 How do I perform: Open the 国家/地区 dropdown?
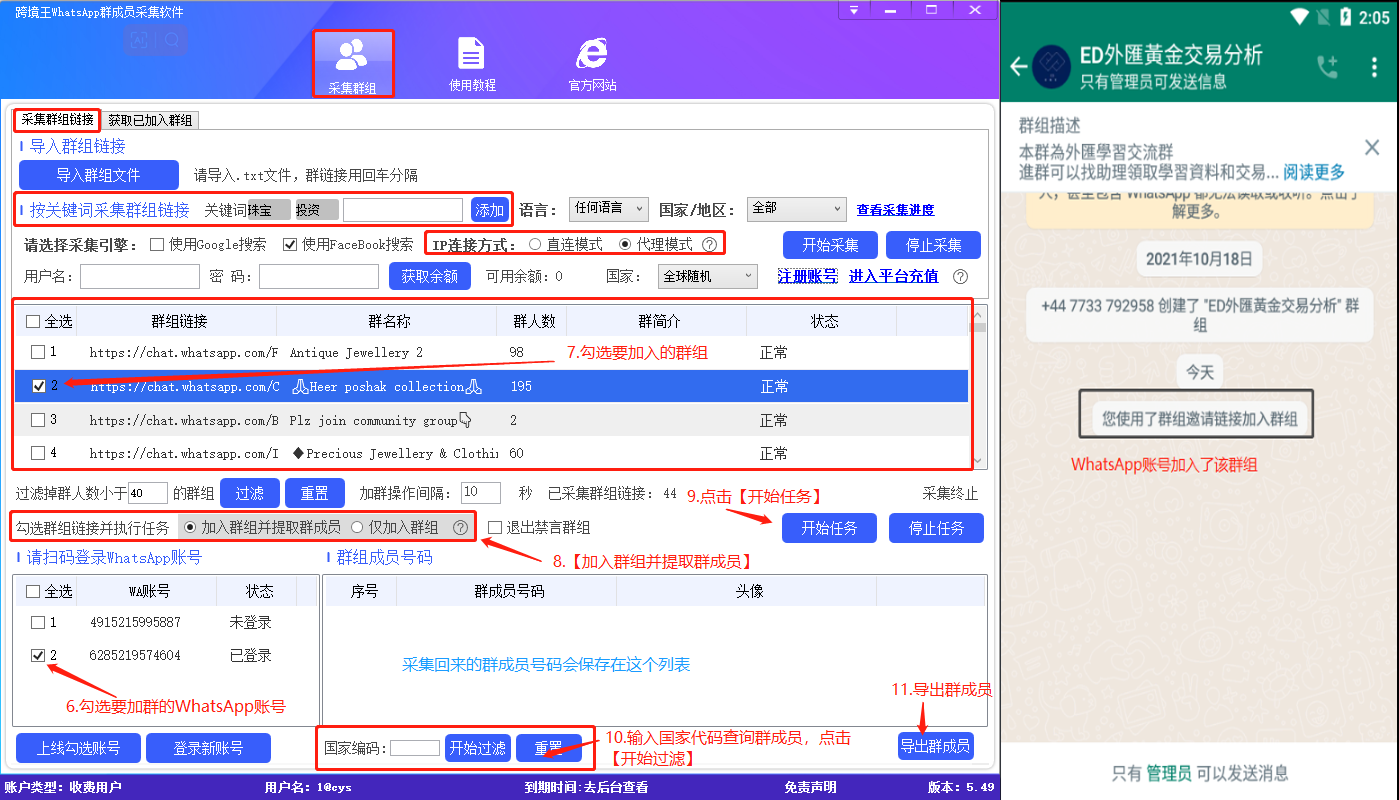(x=796, y=209)
